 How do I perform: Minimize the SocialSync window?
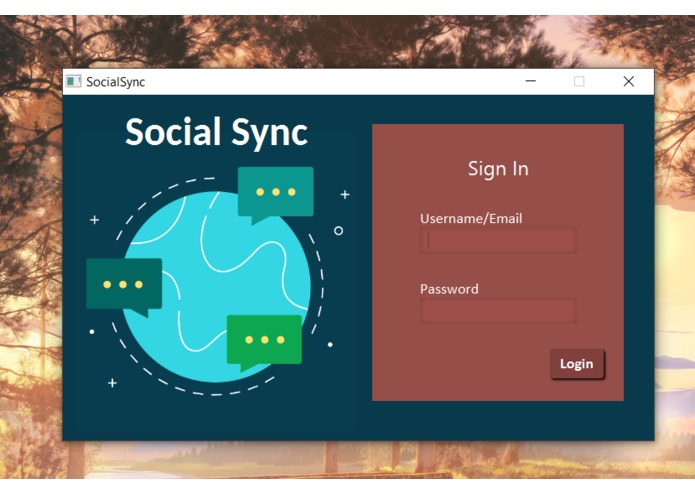pyautogui.click(x=531, y=81)
